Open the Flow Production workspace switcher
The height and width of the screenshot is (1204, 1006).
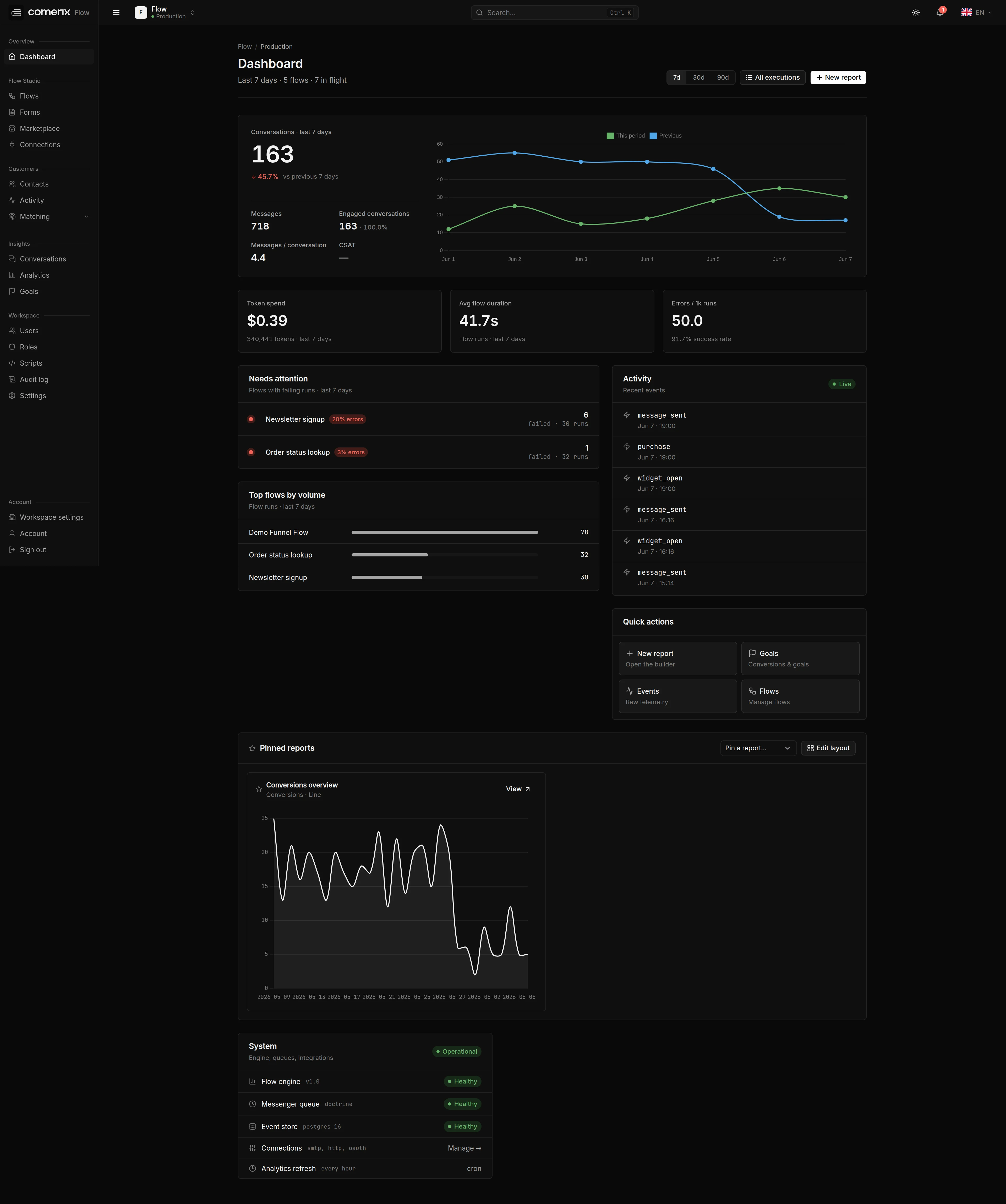point(165,13)
